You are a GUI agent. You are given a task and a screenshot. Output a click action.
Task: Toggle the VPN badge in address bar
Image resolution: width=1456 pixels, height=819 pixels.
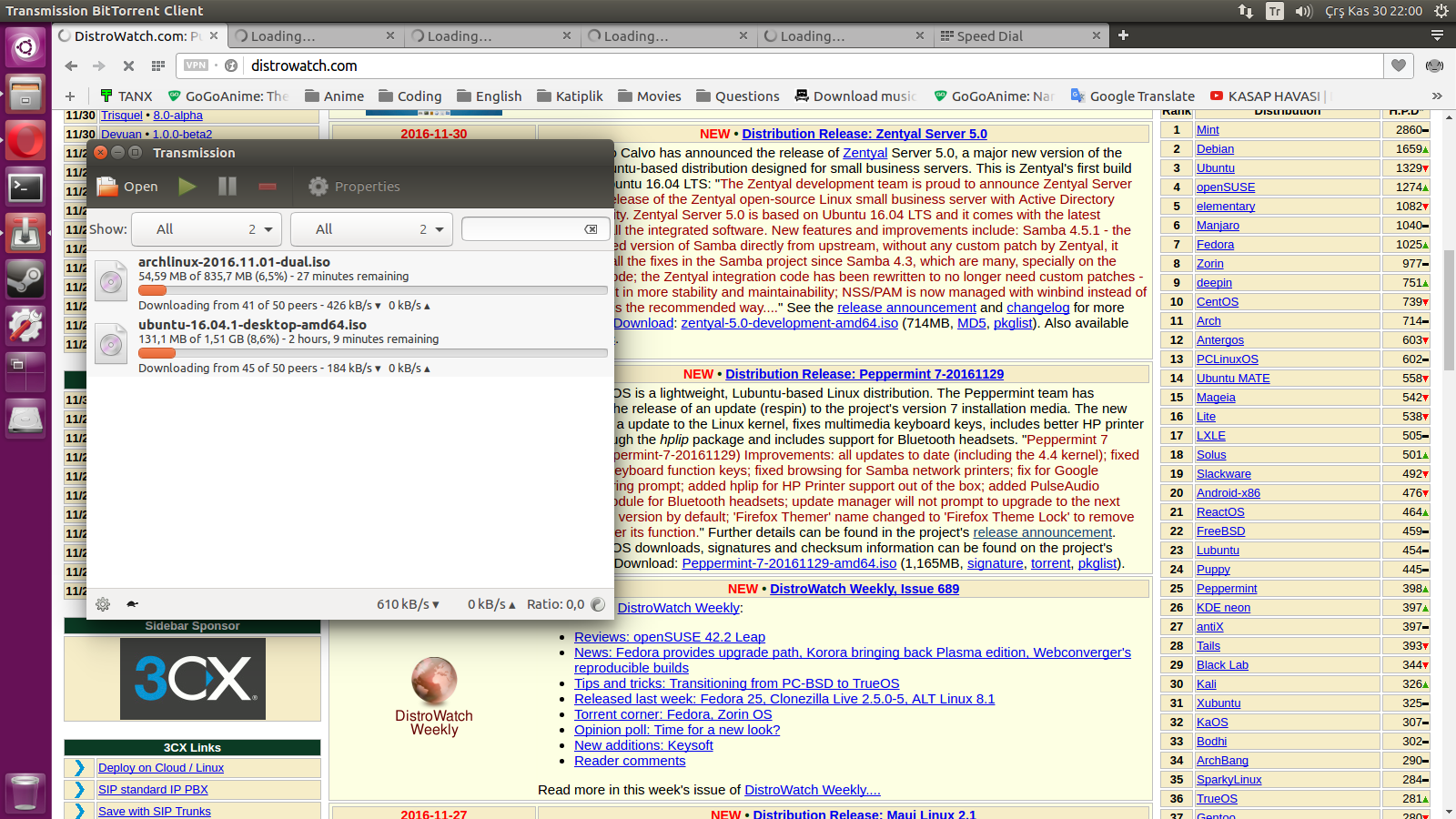click(196, 66)
